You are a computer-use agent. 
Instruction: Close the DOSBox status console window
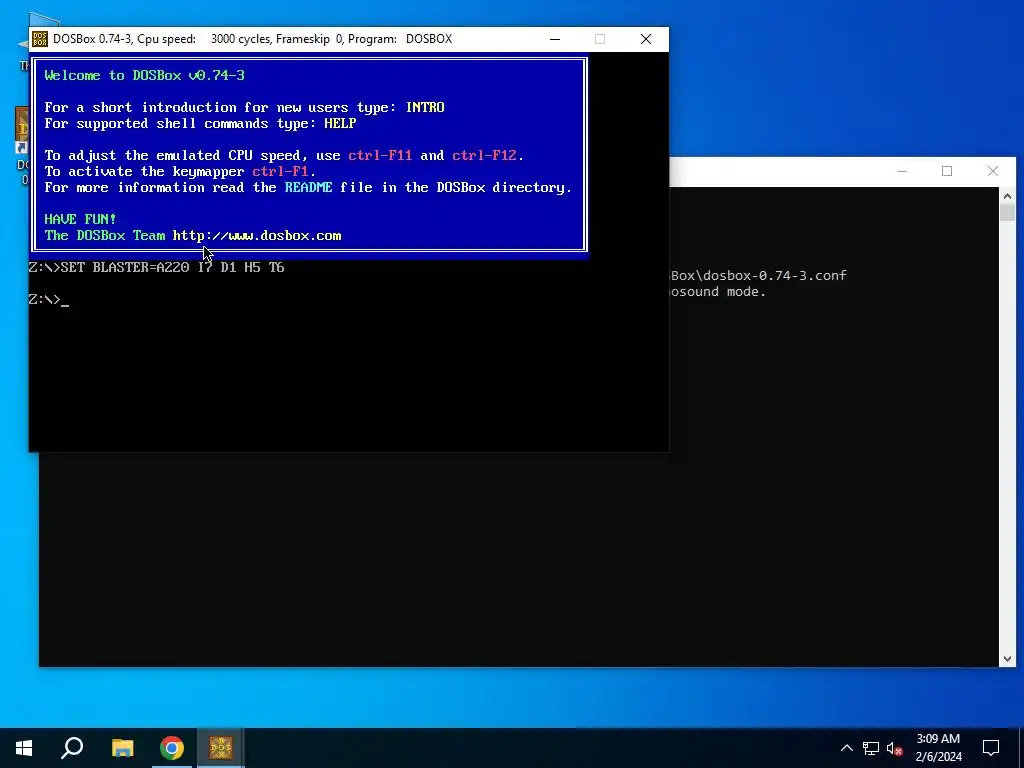pos(993,171)
